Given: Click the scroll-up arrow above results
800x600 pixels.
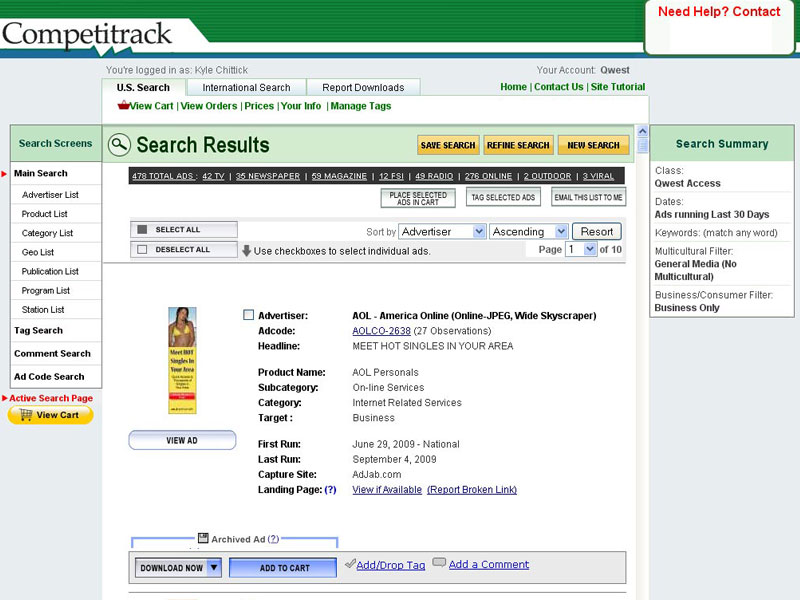Looking at the screenshot, I should pyautogui.click(x=642, y=131).
